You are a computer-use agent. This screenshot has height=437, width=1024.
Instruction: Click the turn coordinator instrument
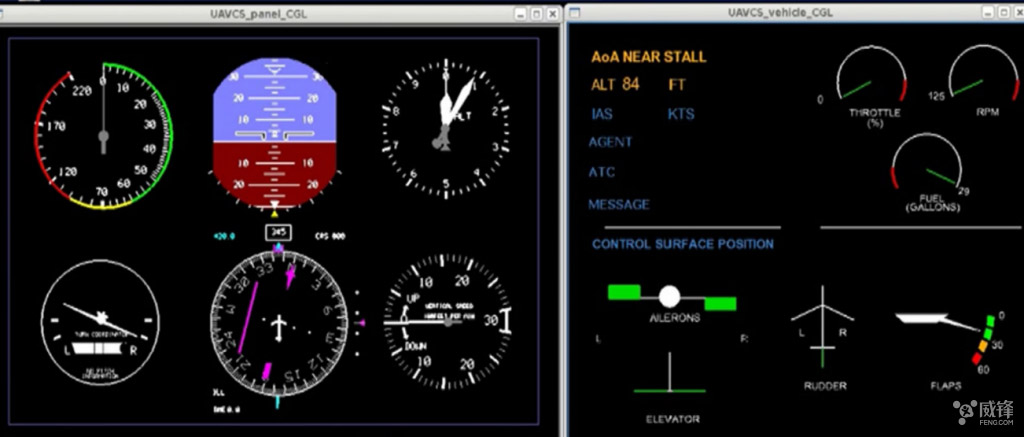tap(100, 323)
